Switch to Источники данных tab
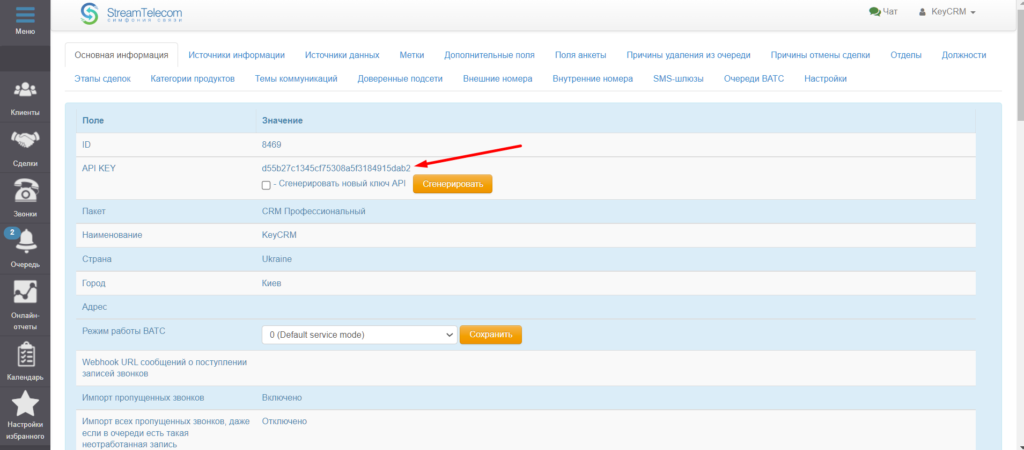 tap(342, 55)
